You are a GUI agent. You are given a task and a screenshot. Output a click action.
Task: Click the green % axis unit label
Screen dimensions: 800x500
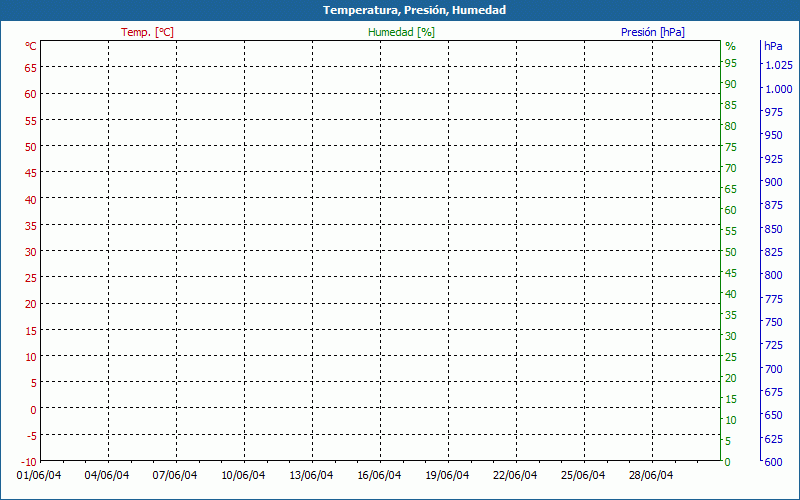(730, 46)
